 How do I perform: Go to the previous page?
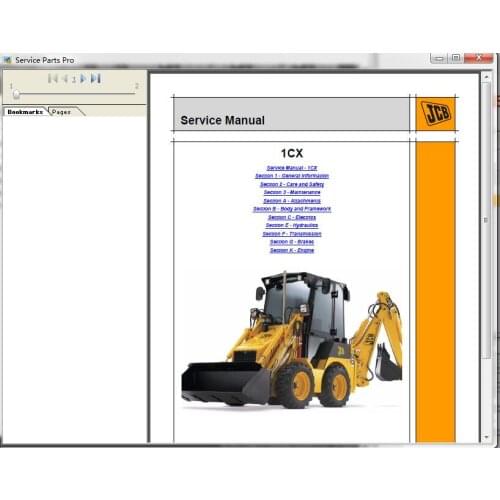pyautogui.click(x=65, y=79)
